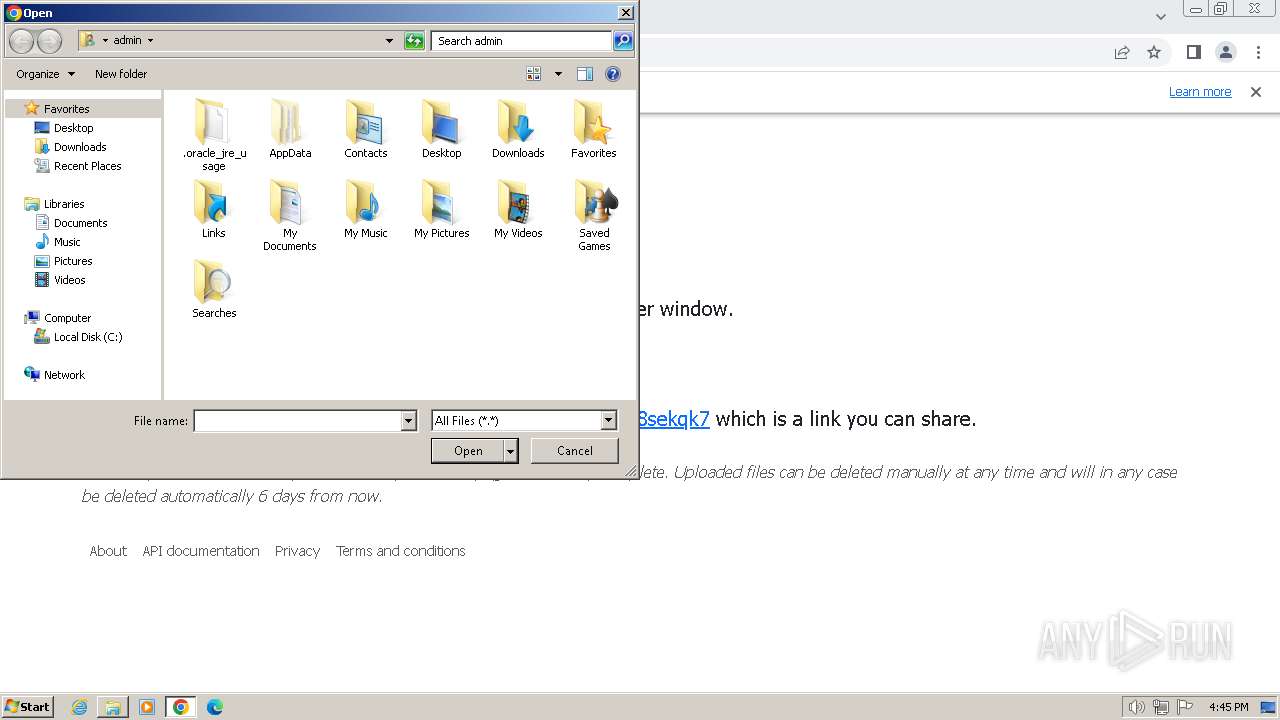Click the green Refresh button in address bar
The width and height of the screenshot is (1280, 720).
point(414,41)
